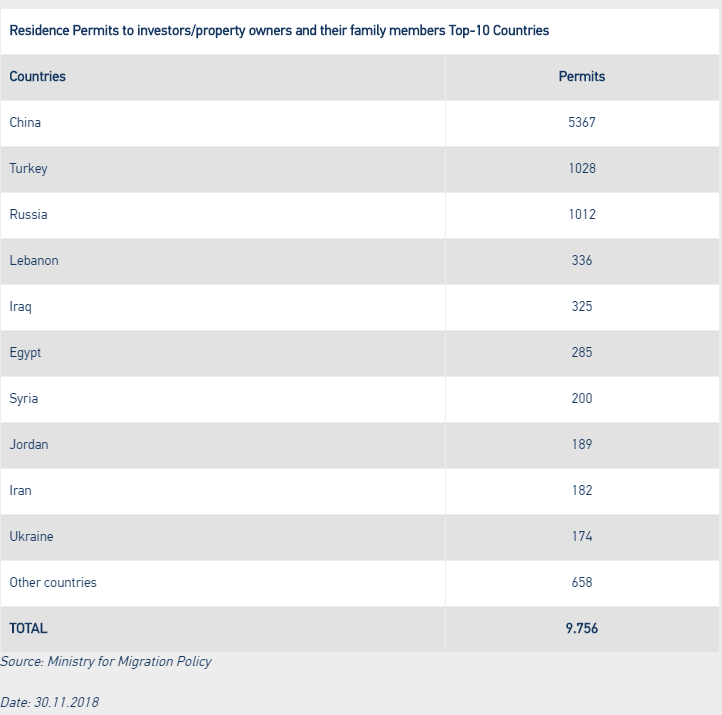Click the Iraq row label

tap(20, 306)
